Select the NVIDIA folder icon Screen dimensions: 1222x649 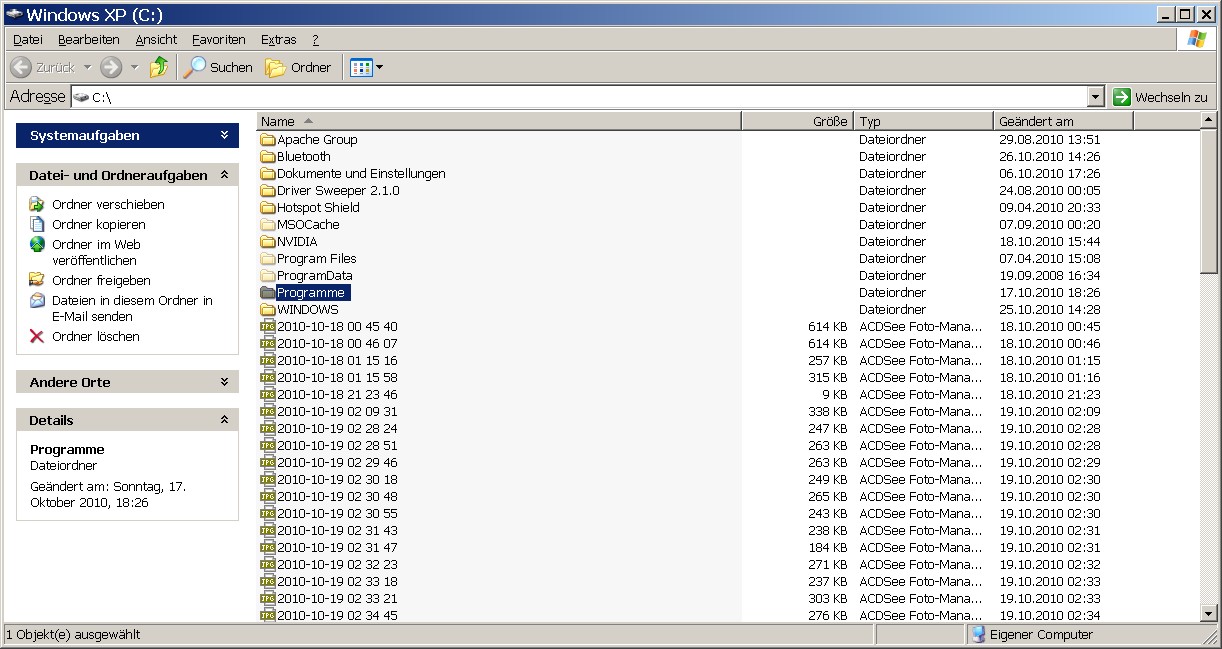[267, 242]
